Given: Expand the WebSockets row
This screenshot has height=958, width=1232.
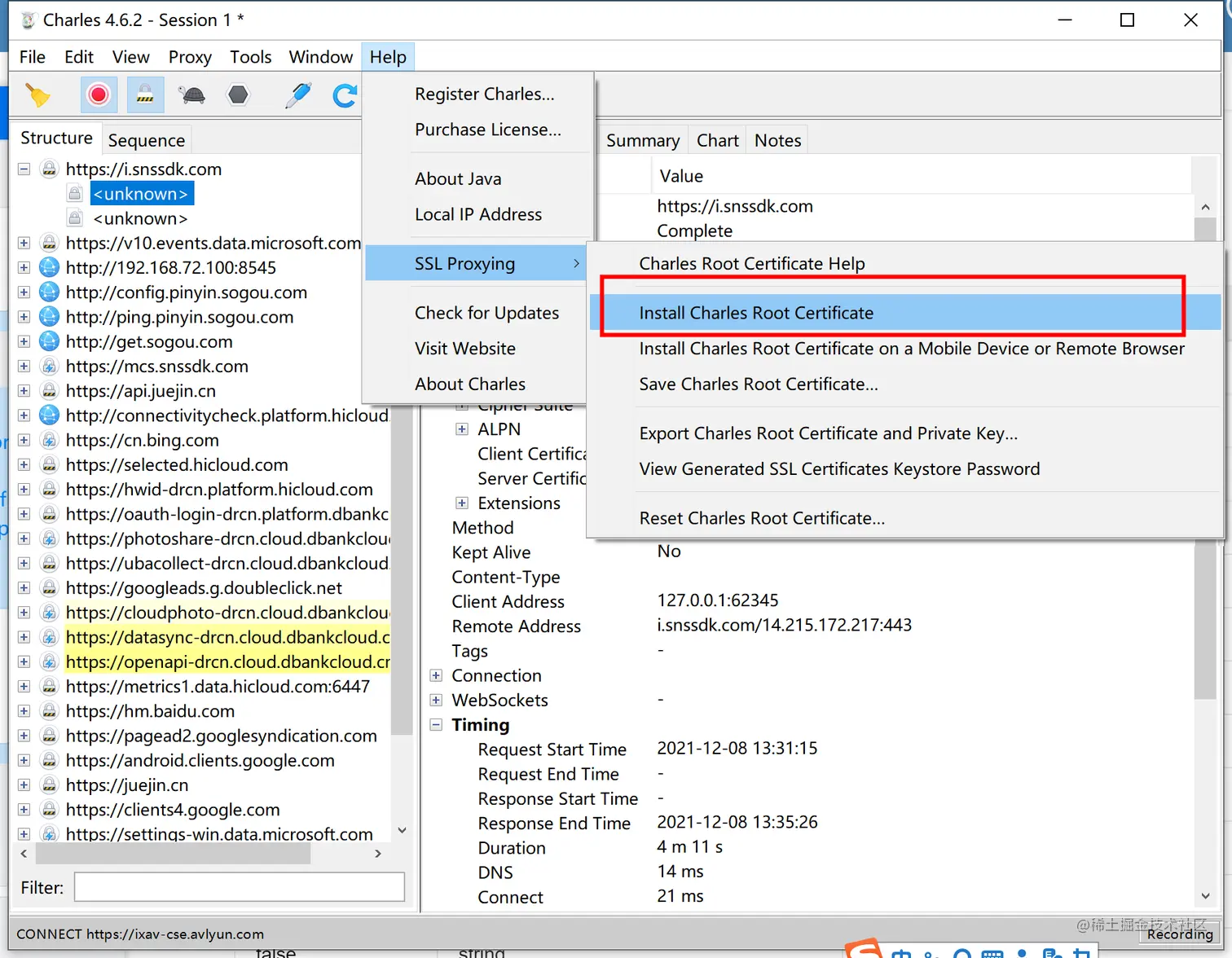Looking at the screenshot, I should coord(436,701).
